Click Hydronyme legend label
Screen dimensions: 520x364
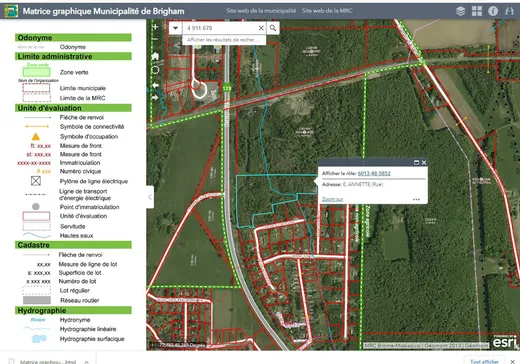pos(75,320)
